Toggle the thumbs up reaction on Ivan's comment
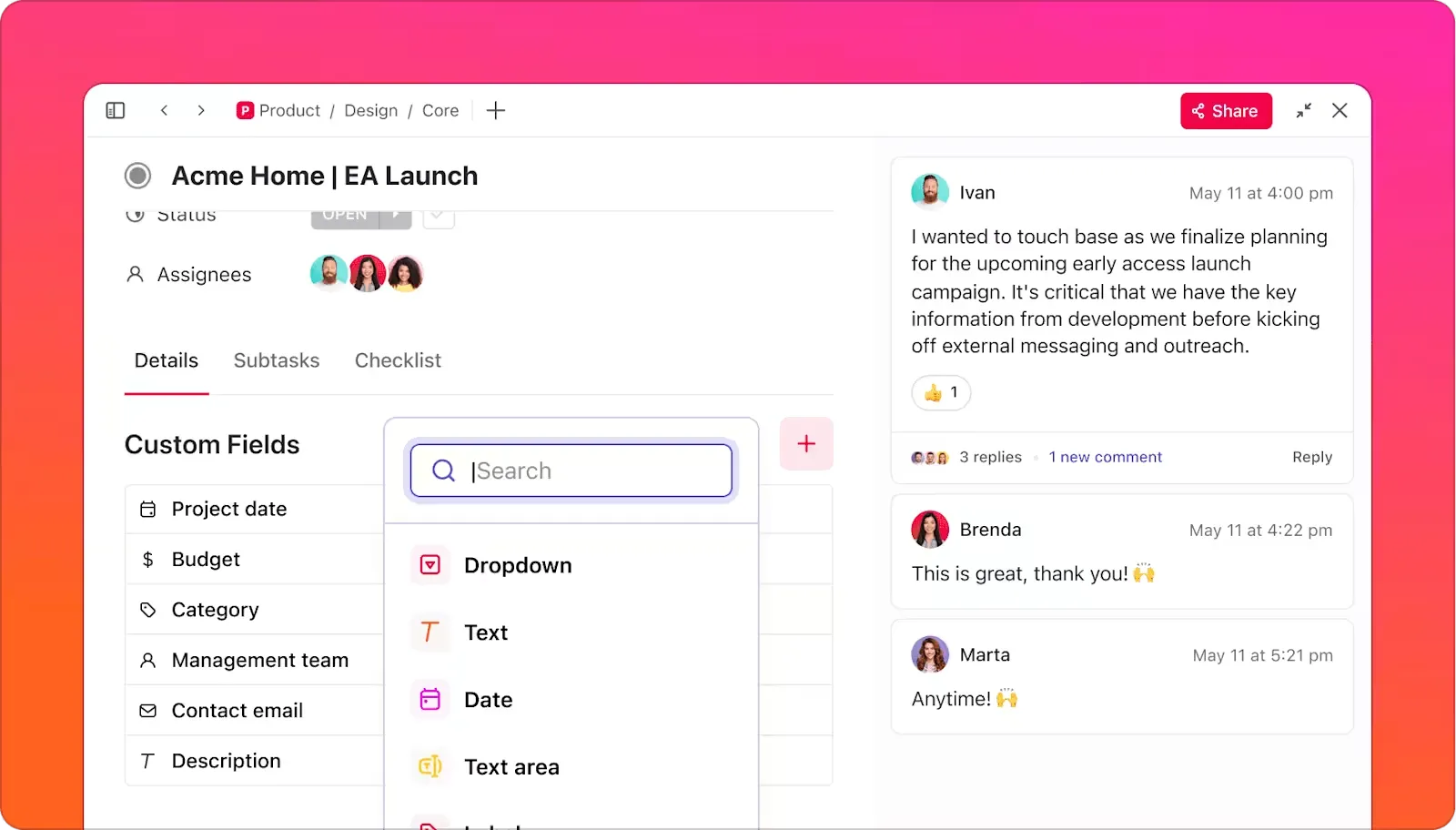Viewport: 1456px width, 830px height. pos(941,392)
